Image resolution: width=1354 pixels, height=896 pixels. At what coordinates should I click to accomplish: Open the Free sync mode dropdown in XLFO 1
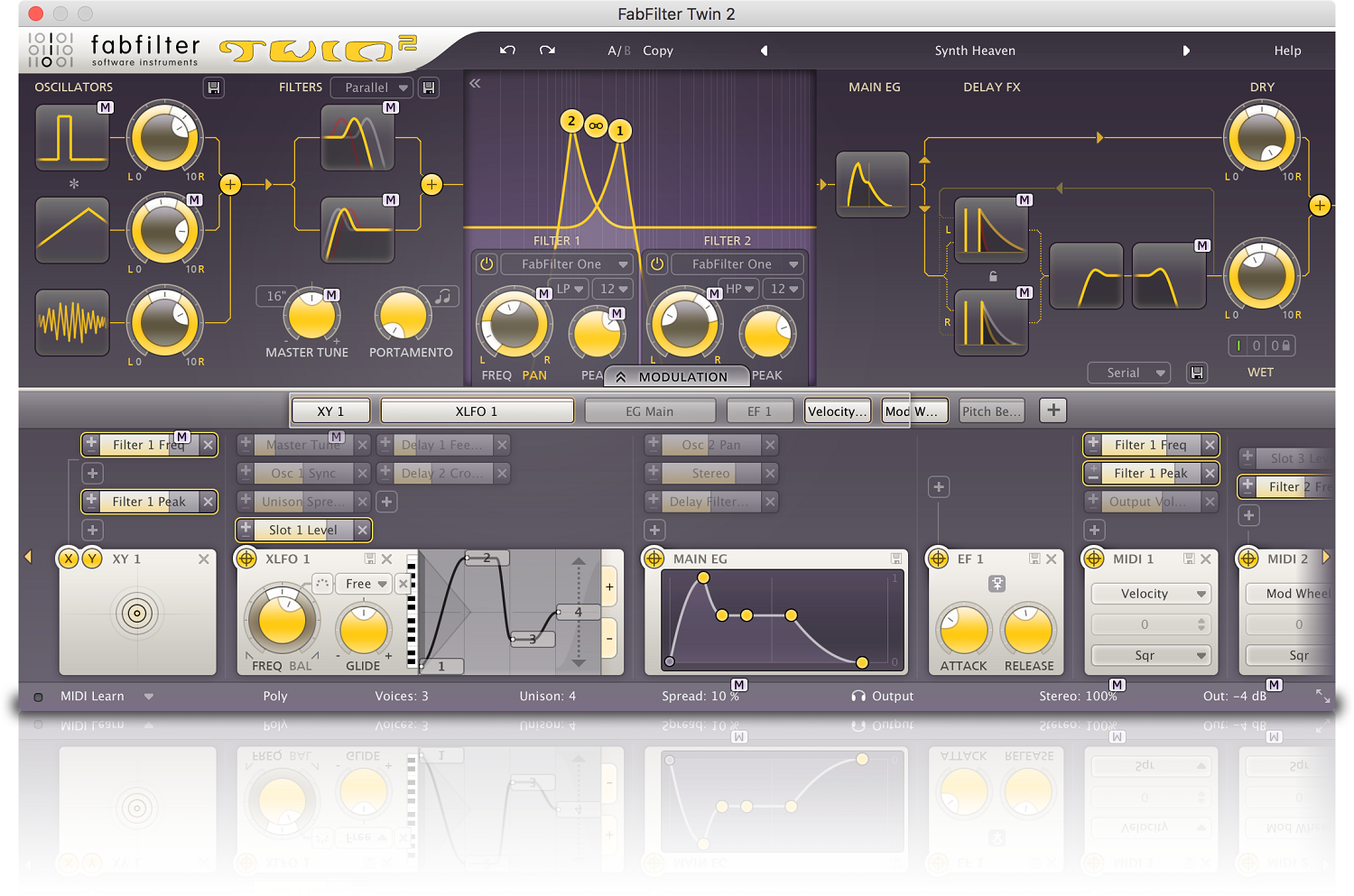tap(363, 584)
